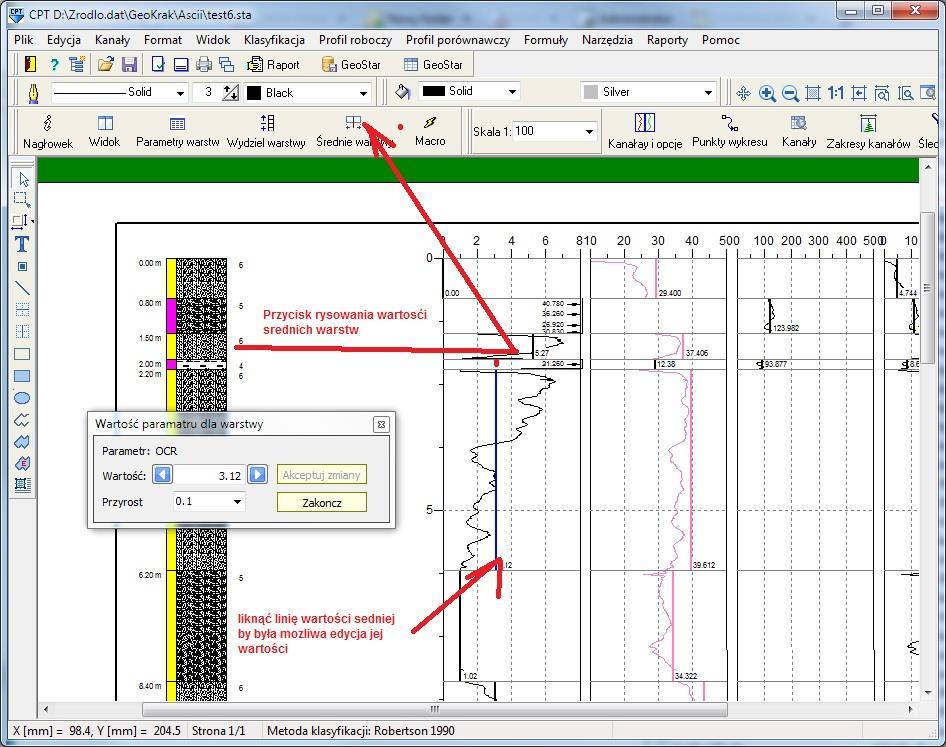Screen dimensions: 946x747
Task: Click the Zakoncz button in dialog
Action: (322, 502)
